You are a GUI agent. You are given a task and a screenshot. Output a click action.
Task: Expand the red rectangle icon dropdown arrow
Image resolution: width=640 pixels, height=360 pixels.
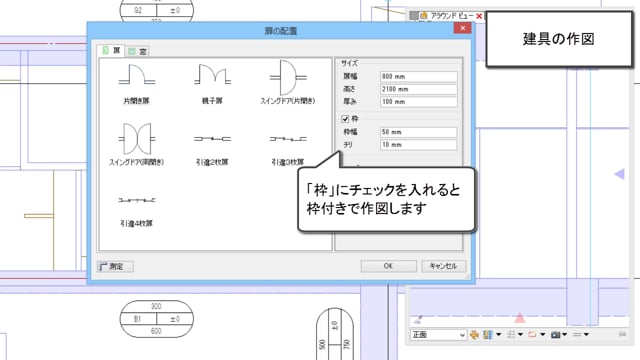(542, 335)
